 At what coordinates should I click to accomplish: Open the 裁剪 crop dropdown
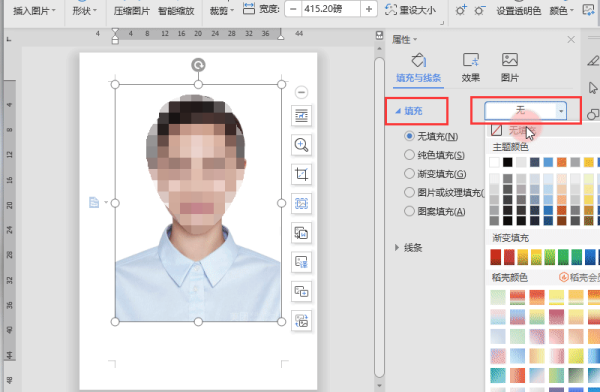[222, 11]
